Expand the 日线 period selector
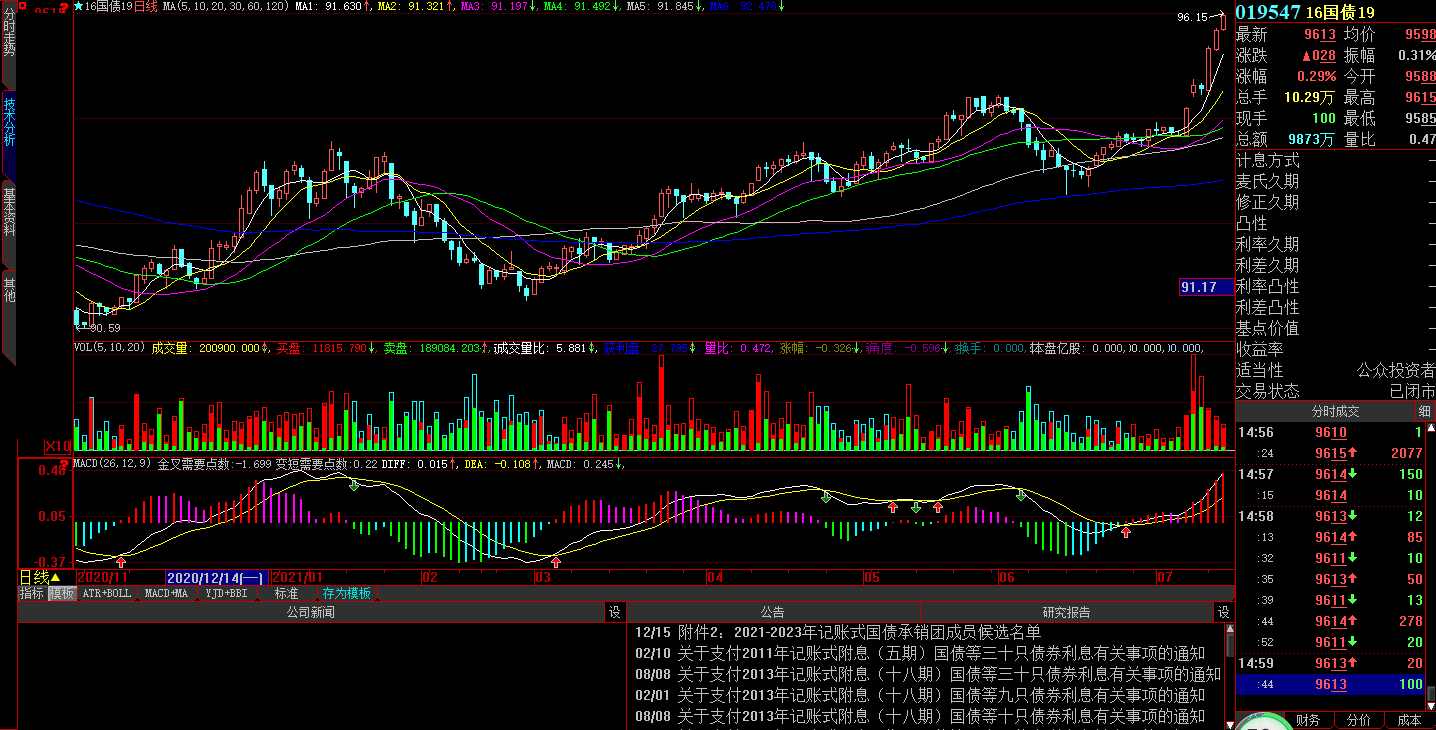The image size is (1436, 730). coord(41,577)
